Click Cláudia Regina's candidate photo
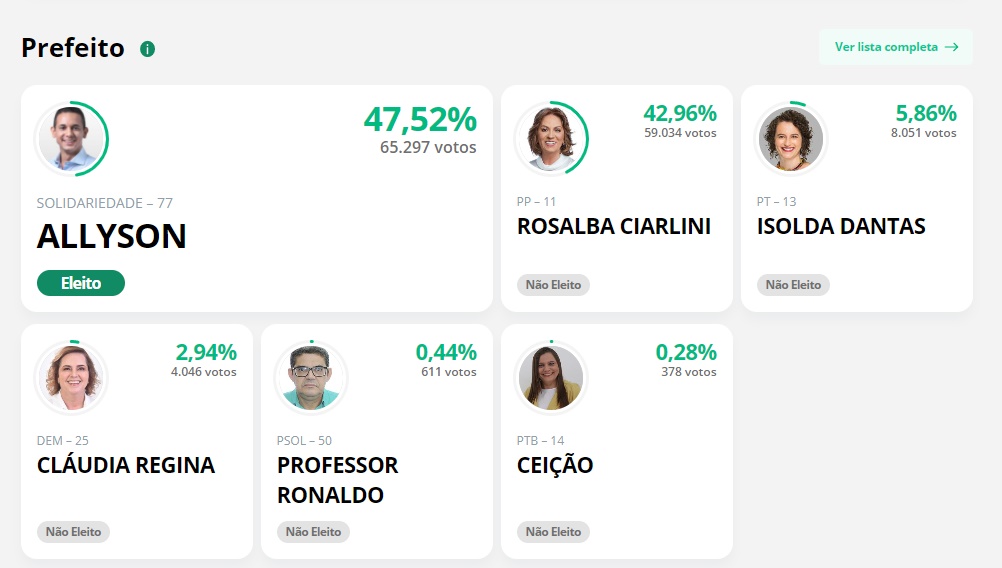Viewport: 1002px width, 568px height. [x=72, y=378]
